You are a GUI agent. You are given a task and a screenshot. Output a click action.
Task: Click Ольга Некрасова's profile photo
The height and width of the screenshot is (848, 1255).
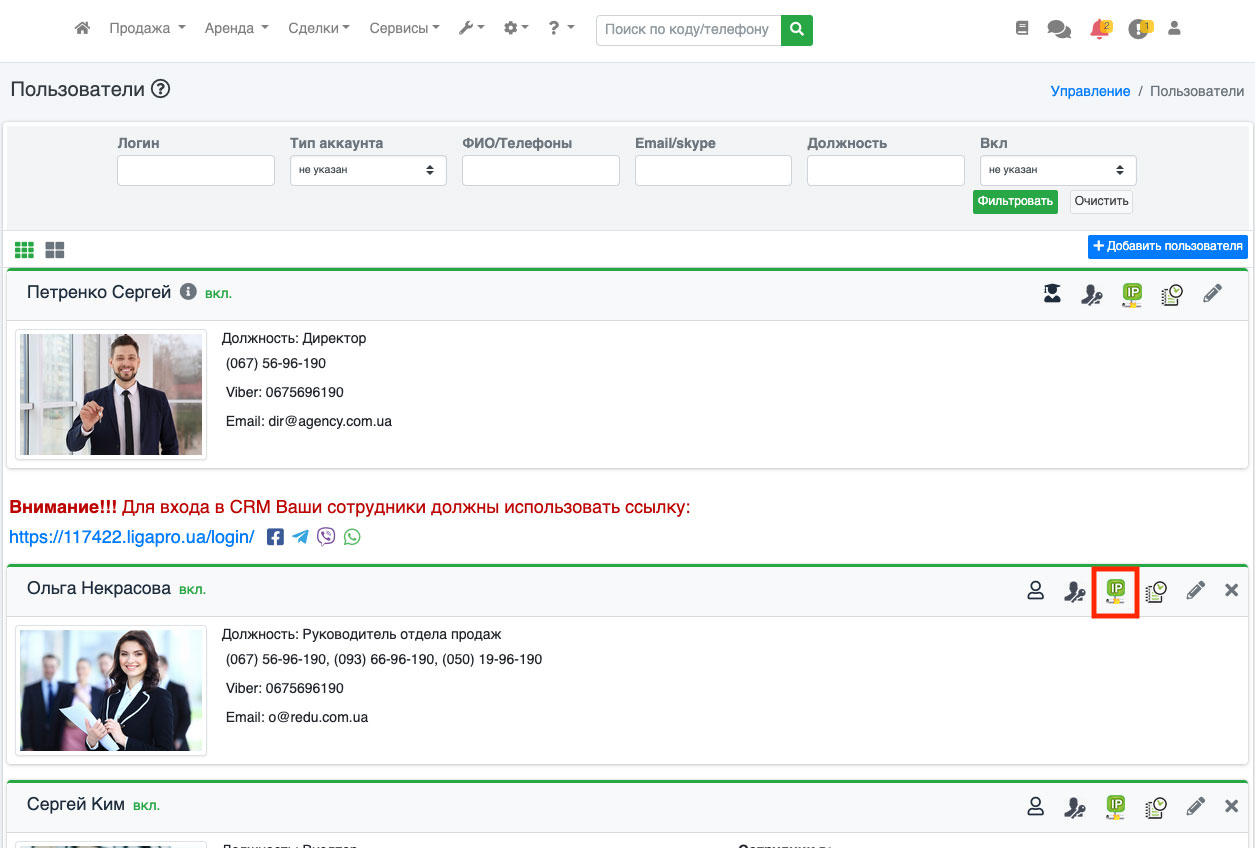click(x=111, y=690)
